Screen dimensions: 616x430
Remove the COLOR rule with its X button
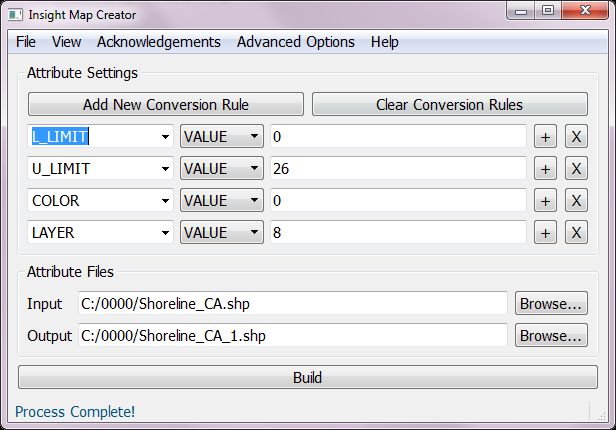pos(576,201)
